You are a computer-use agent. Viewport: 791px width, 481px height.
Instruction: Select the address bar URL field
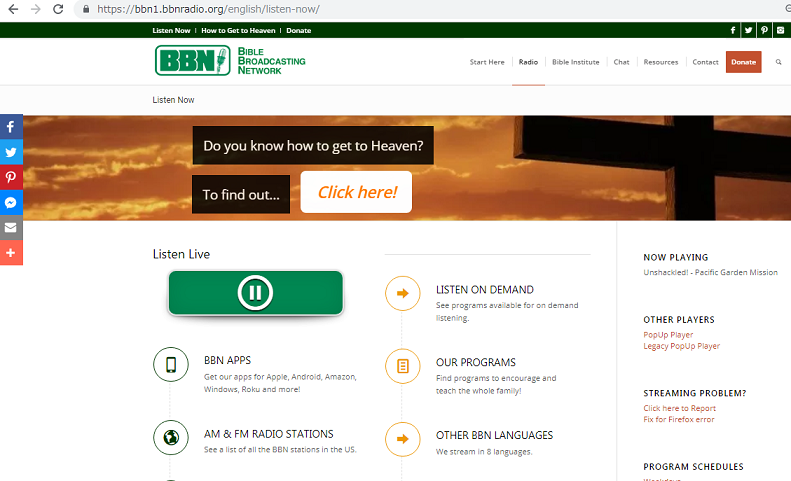(x=434, y=9)
